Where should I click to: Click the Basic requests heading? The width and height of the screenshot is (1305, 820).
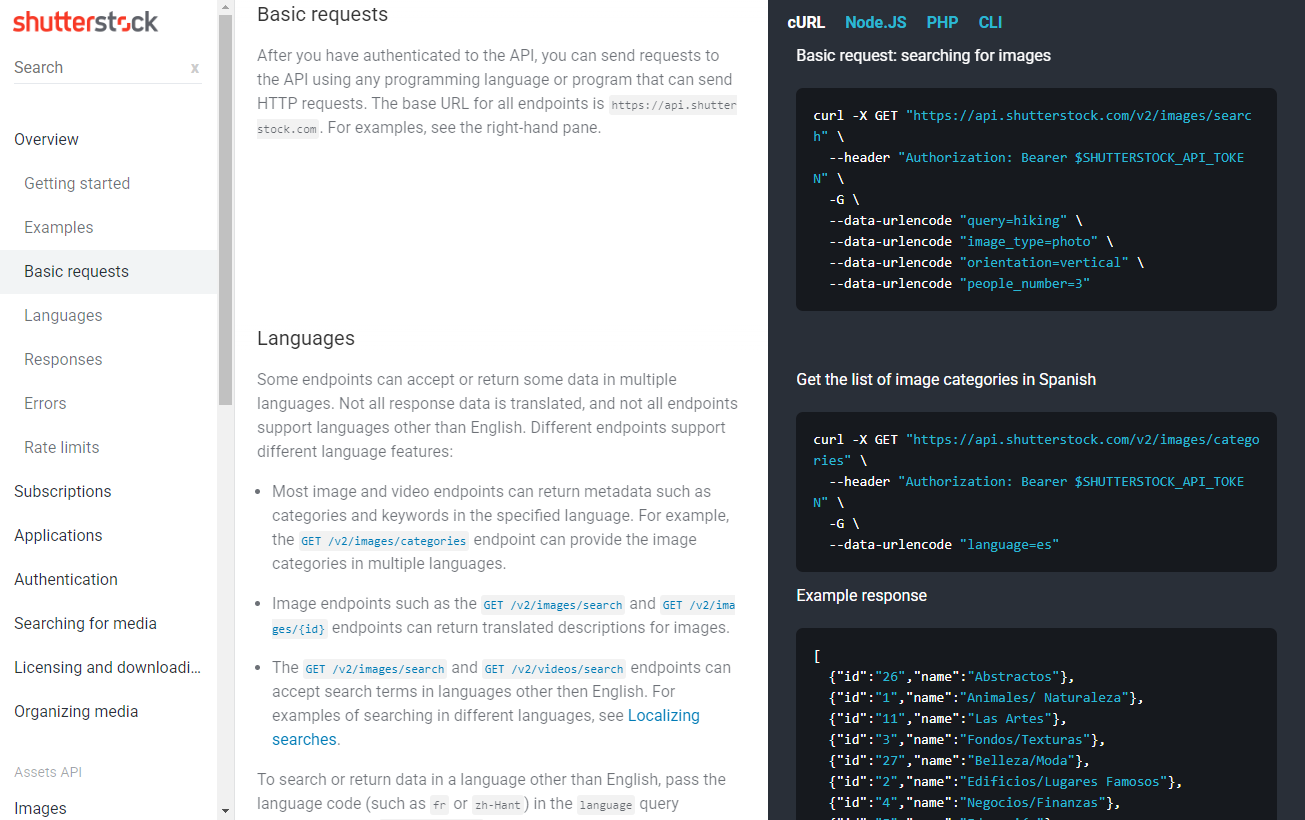tap(322, 14)
